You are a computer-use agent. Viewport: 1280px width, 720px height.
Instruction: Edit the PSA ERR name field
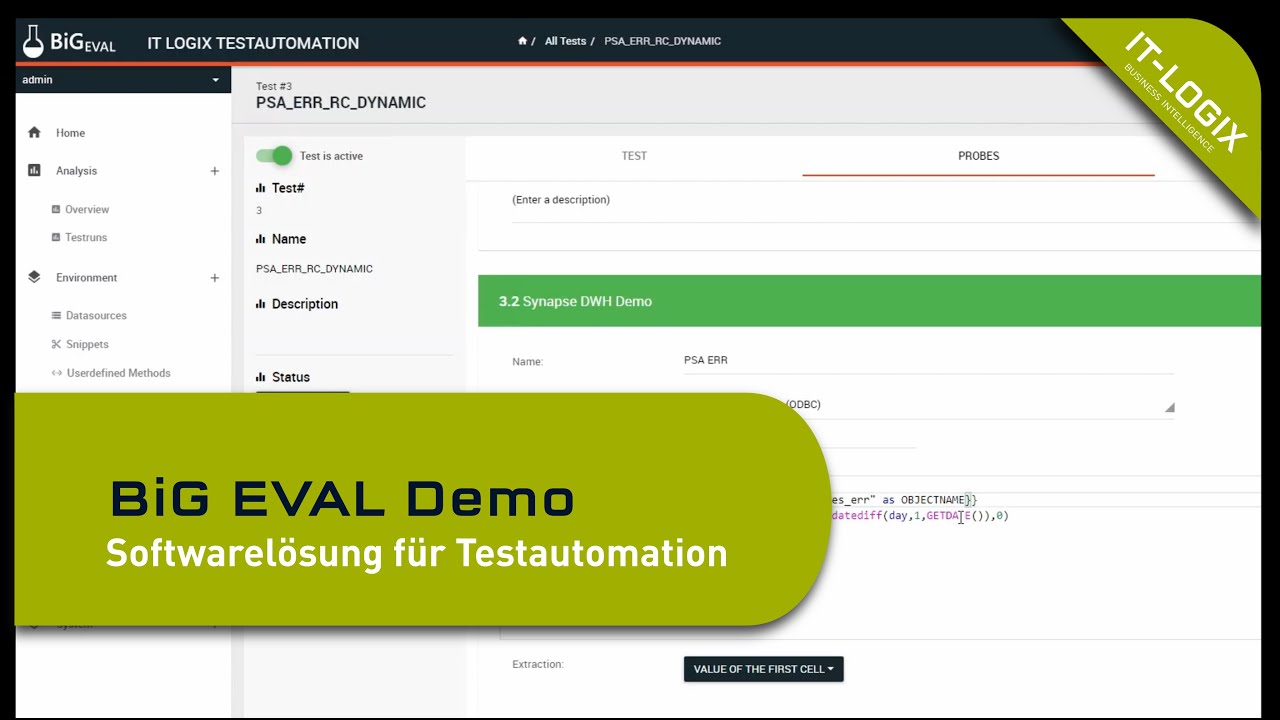928,360
